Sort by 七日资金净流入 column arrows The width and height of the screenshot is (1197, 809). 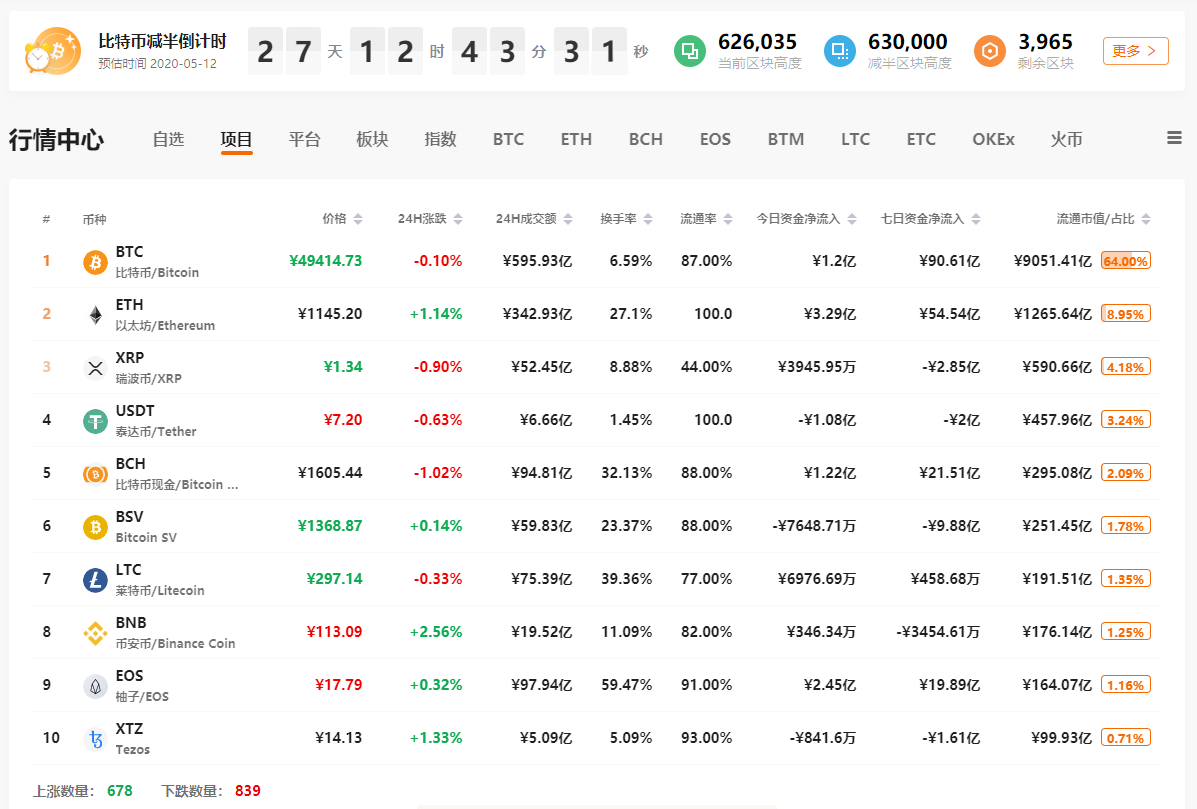(x=976, y=219)
